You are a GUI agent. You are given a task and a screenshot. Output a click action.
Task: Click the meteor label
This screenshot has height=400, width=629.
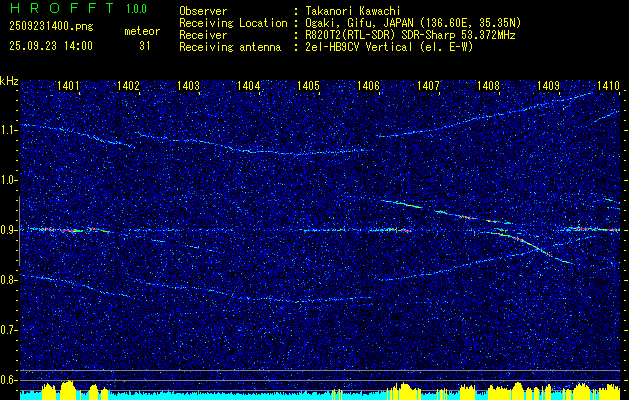point(142,31)
